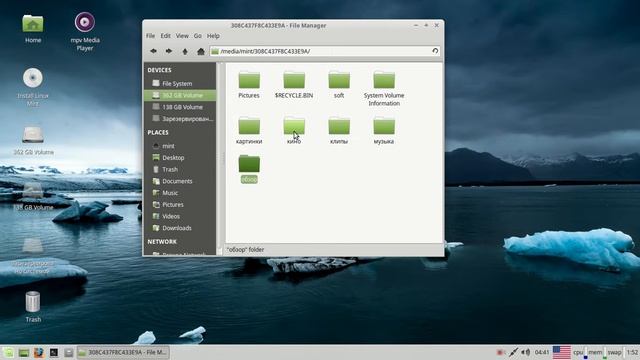Select 138 GB Volume in sidebar
This screenshot has width=640, height=360.
click(x=180, y=107)
